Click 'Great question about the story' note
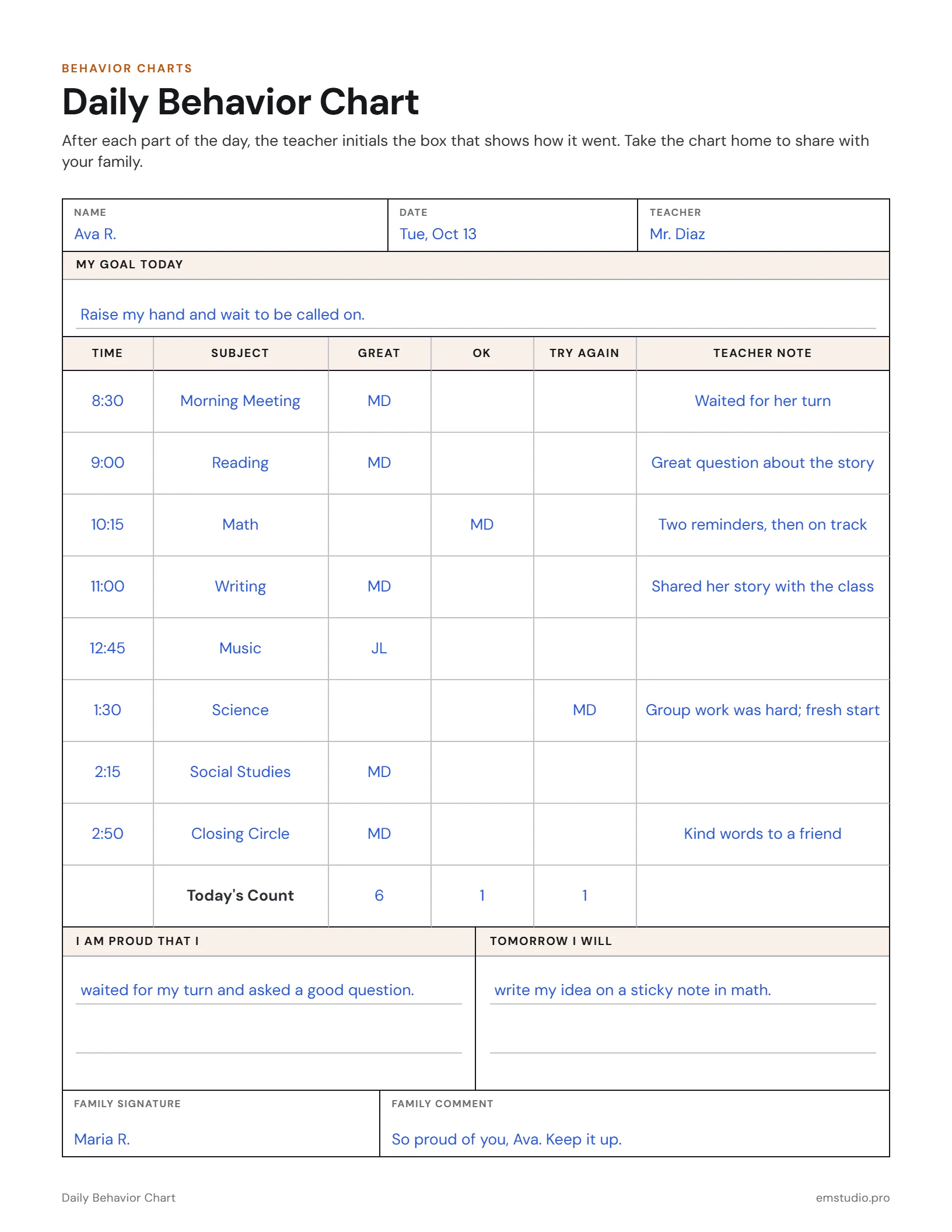This screenshot has height=1232, width=952. pos(762,463)
